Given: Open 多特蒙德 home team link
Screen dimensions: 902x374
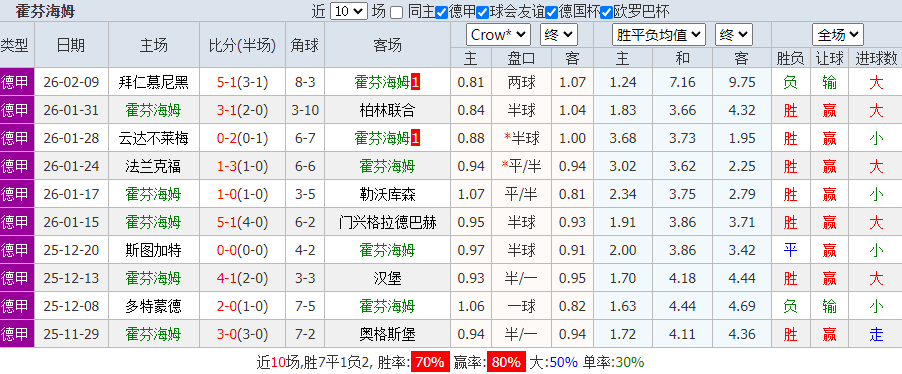Looking at the screenshot, I should click(154, 306).
